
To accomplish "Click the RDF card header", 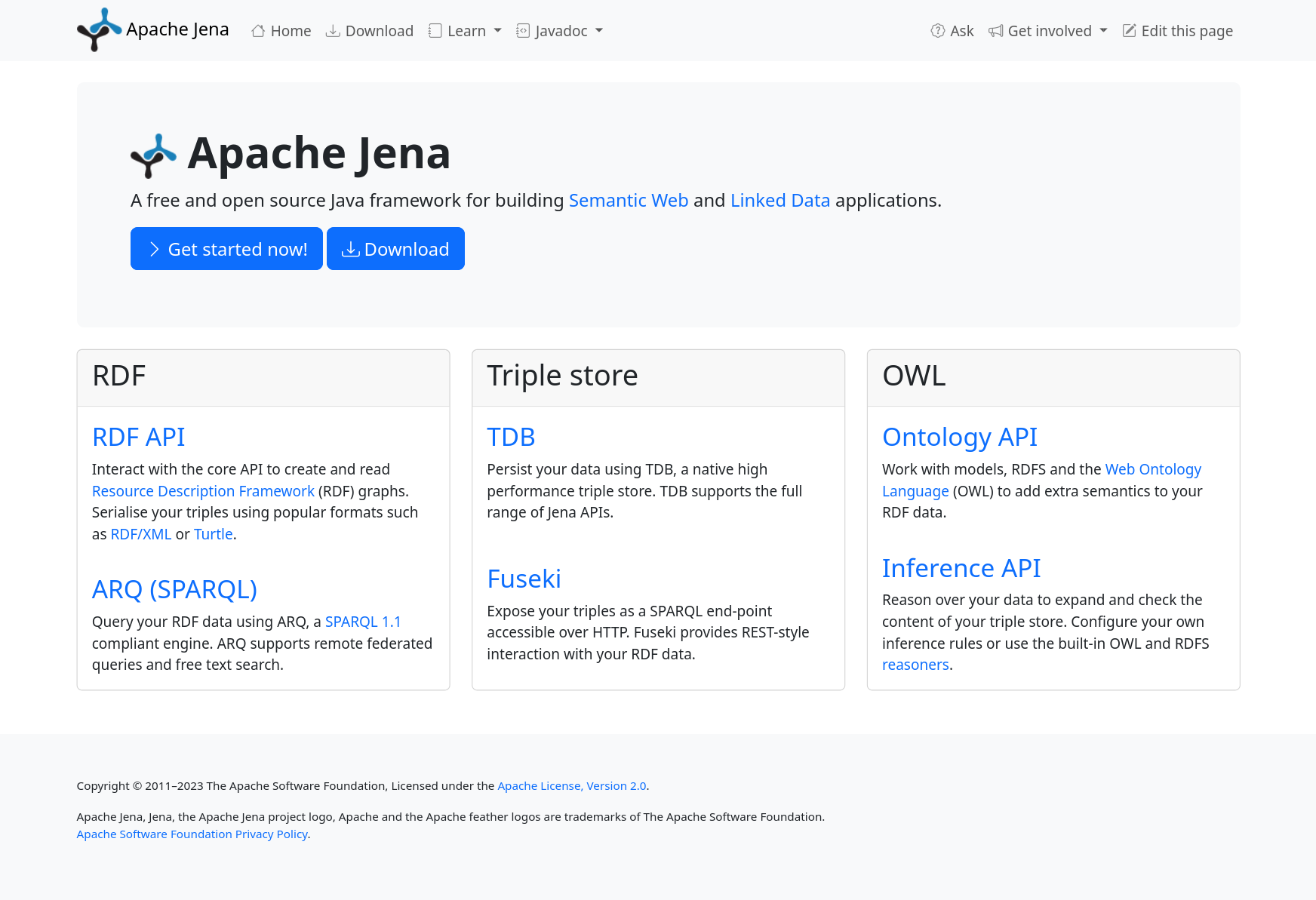I will coord(263,378).
